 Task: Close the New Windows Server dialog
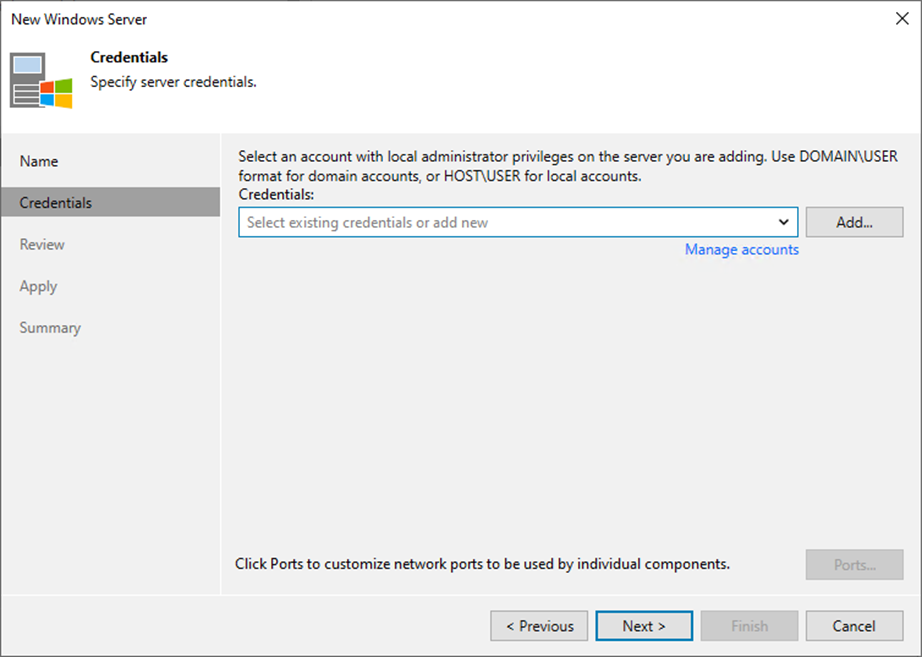click(902, 19)
